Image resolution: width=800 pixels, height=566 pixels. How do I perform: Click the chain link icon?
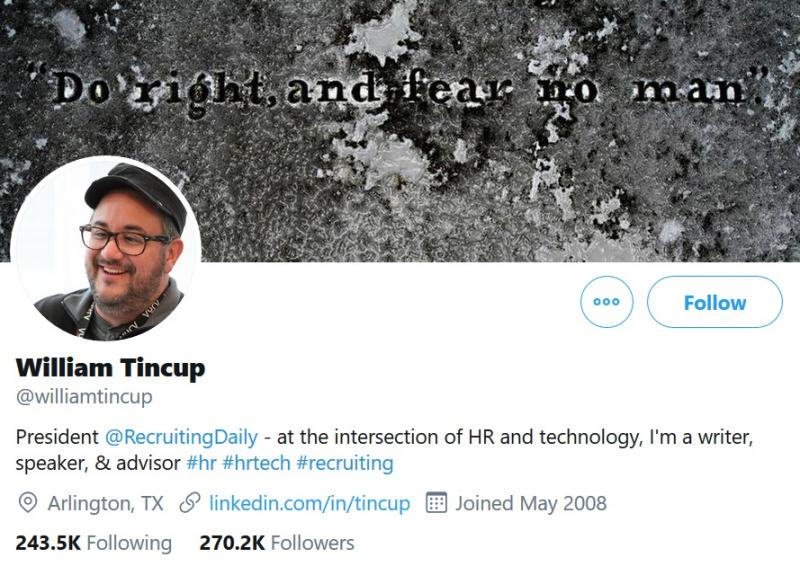click(190, 503)
